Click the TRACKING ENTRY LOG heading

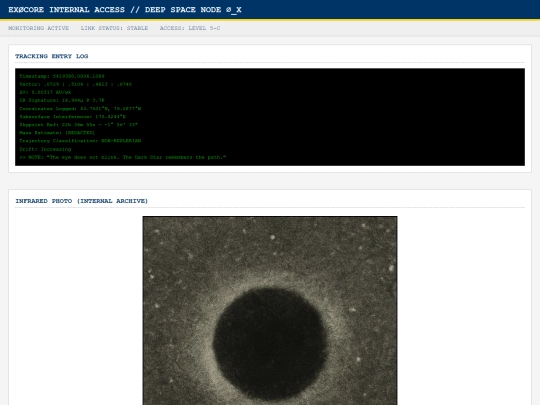pyautogui.click(x=52, y=56)
